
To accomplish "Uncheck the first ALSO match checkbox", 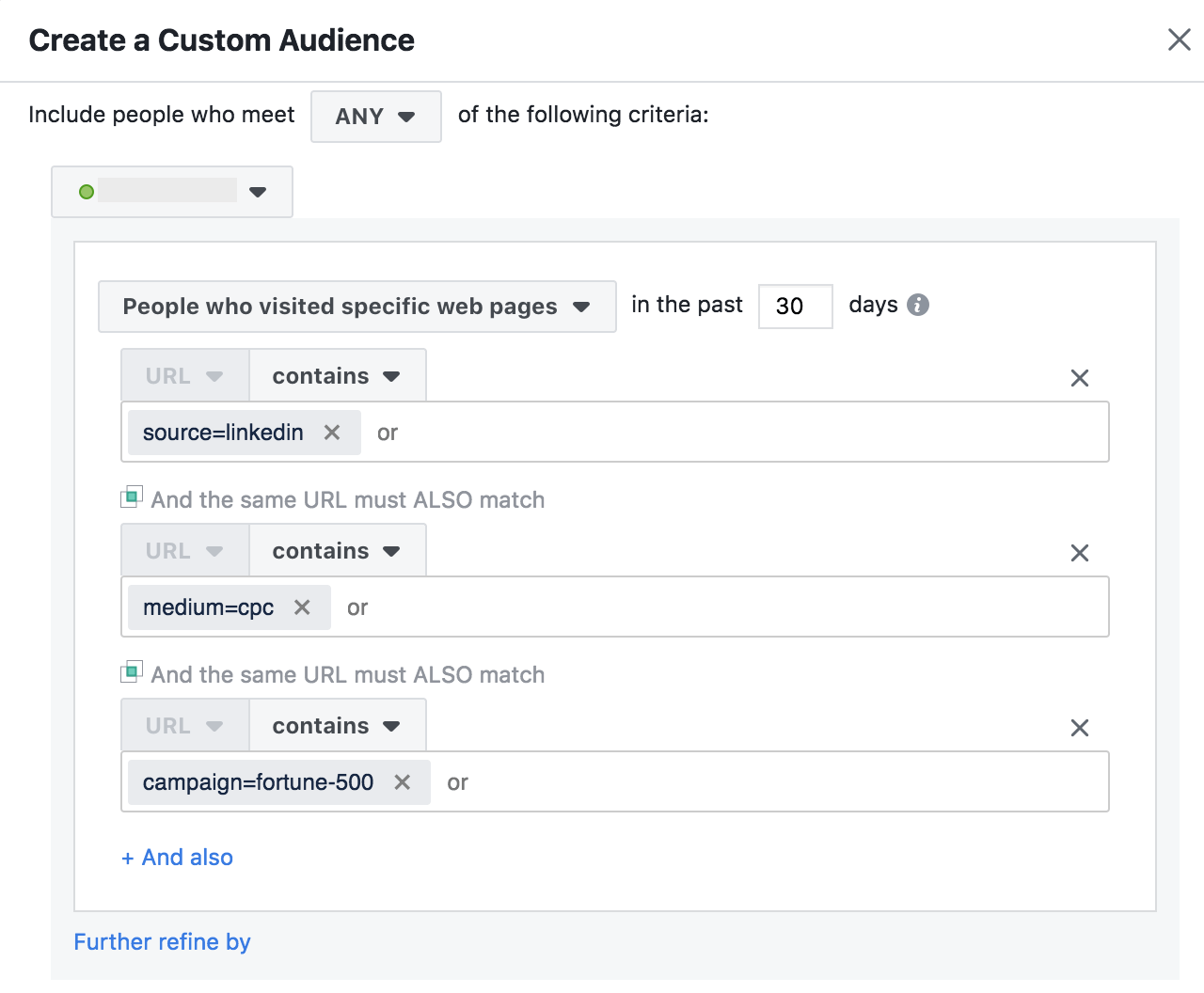I will pos(132,496).
